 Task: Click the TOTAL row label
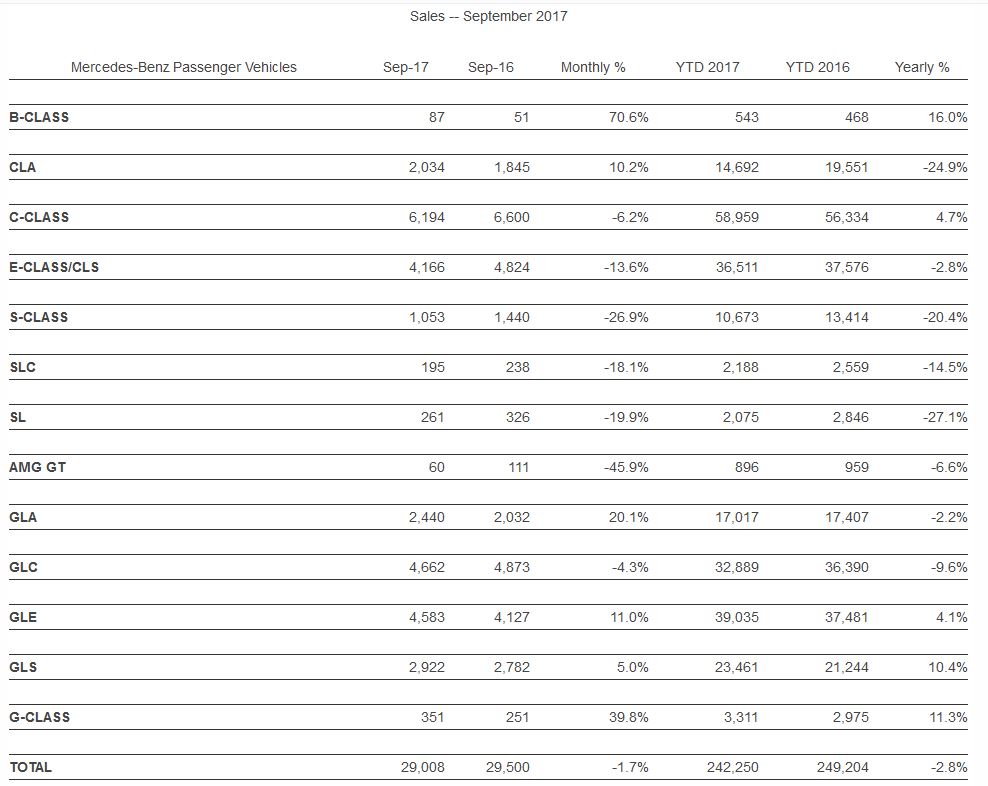[x=30, y=767]
